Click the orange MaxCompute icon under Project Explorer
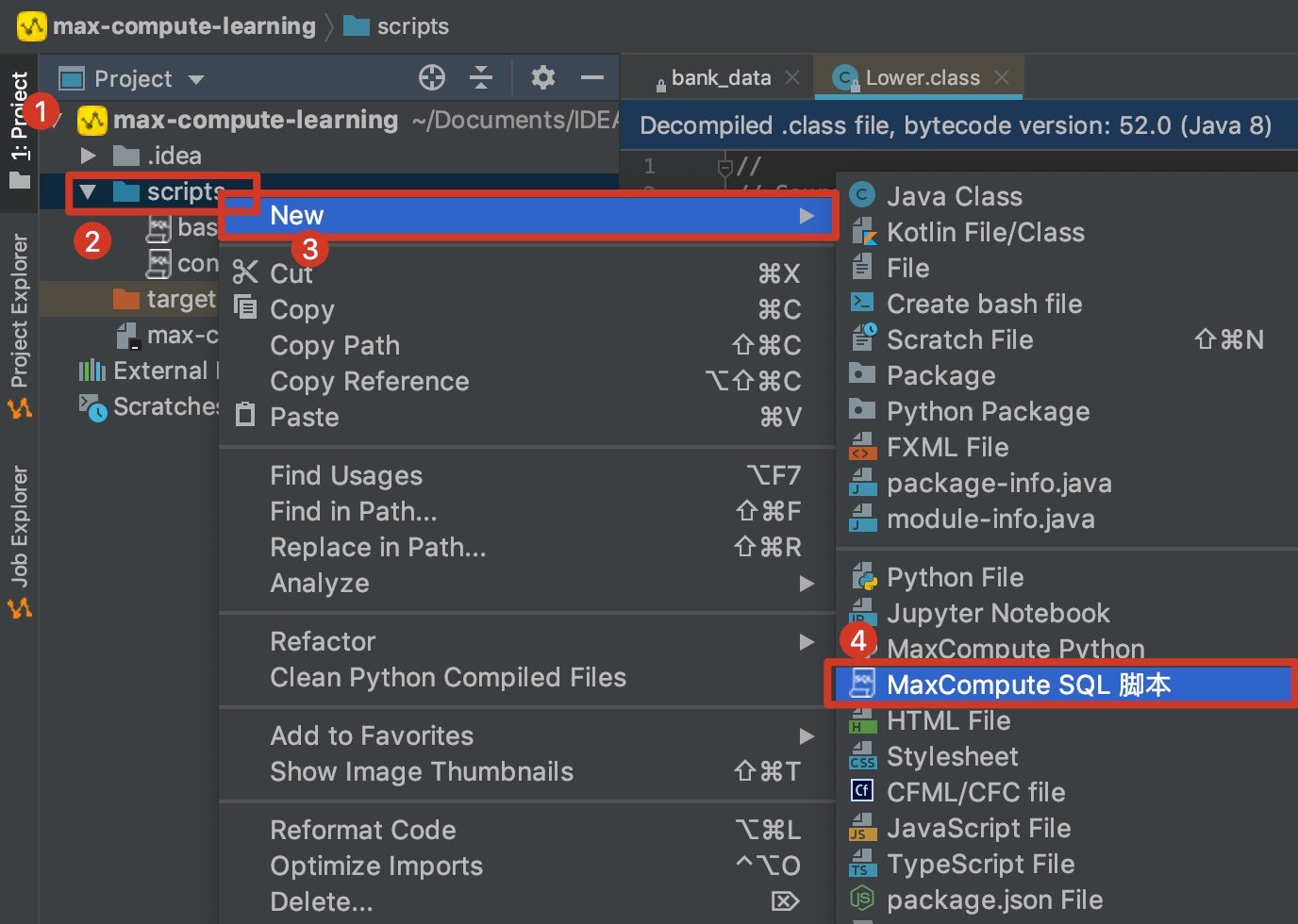Screen dimensions: 1298x924 pyautogui.click(x=19, y=408)
